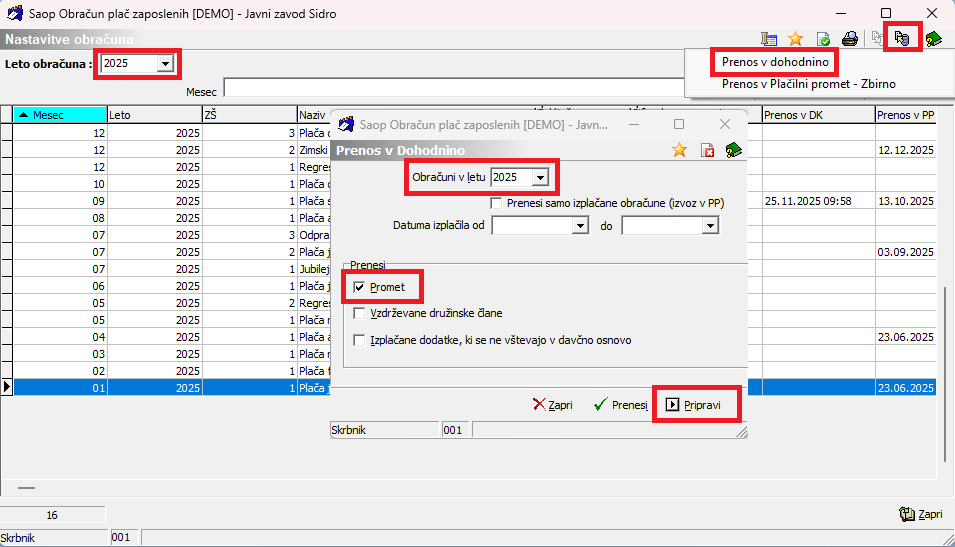Image resolution: width=955 pixels, height=547 pixels.
Task: Click the Obračuni v letu 2025 text field
Action: coord(511,177)
